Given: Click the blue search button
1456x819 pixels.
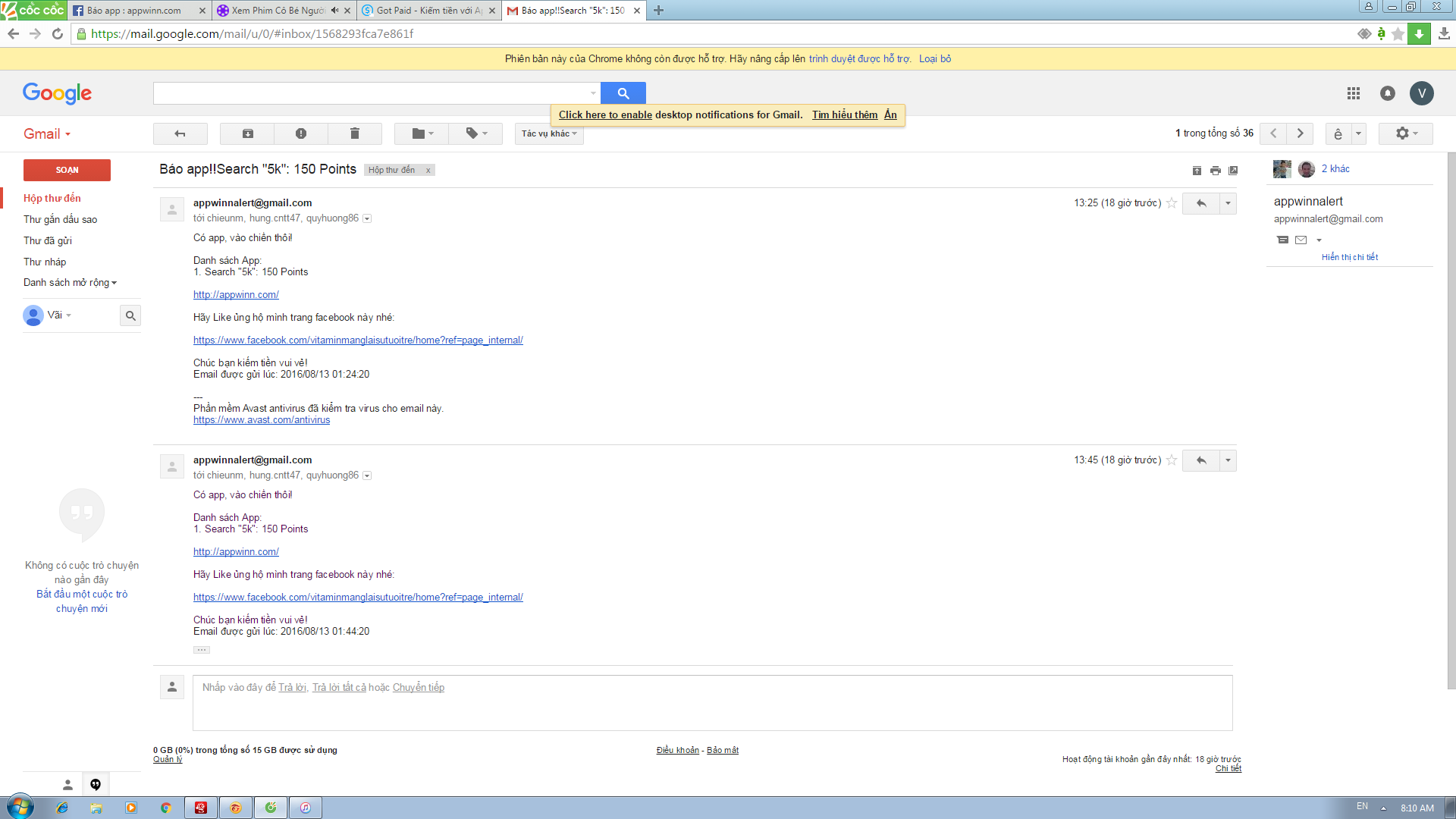Looking at the screenshot, I should click(623, 93).
